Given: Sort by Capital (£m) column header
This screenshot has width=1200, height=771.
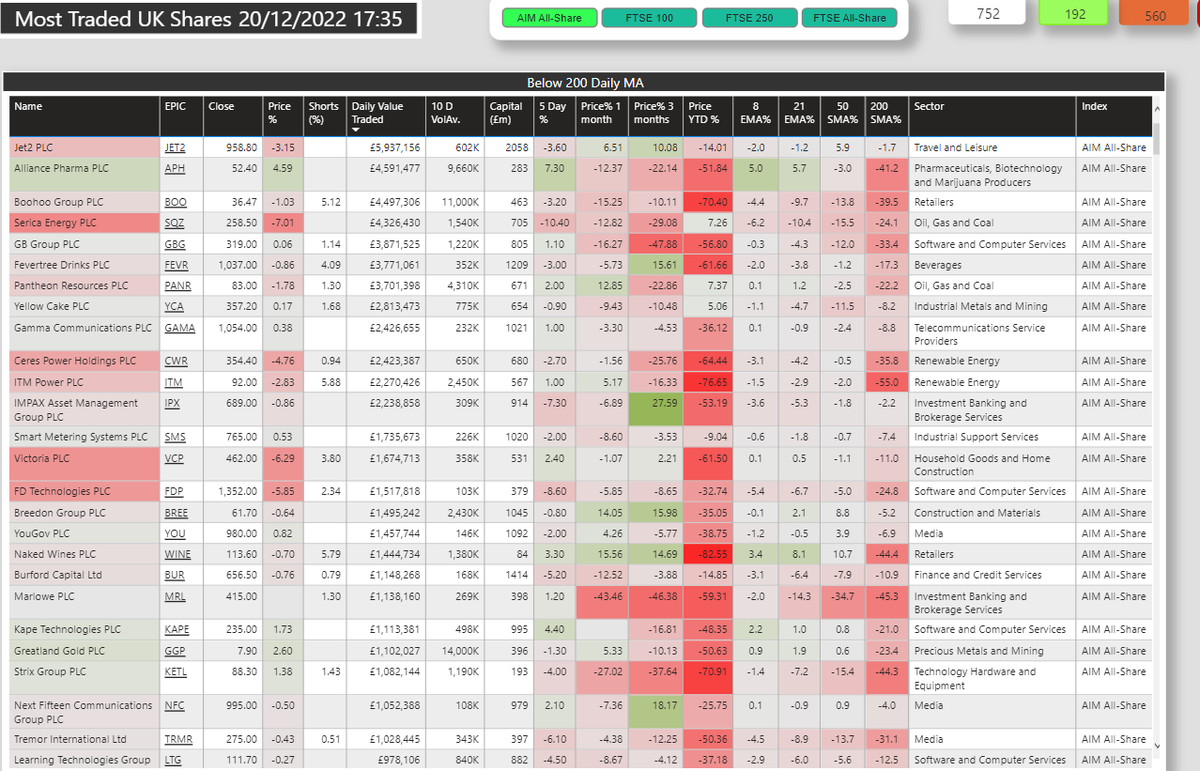Looking at the screenshot, I should tap(508, 118).
